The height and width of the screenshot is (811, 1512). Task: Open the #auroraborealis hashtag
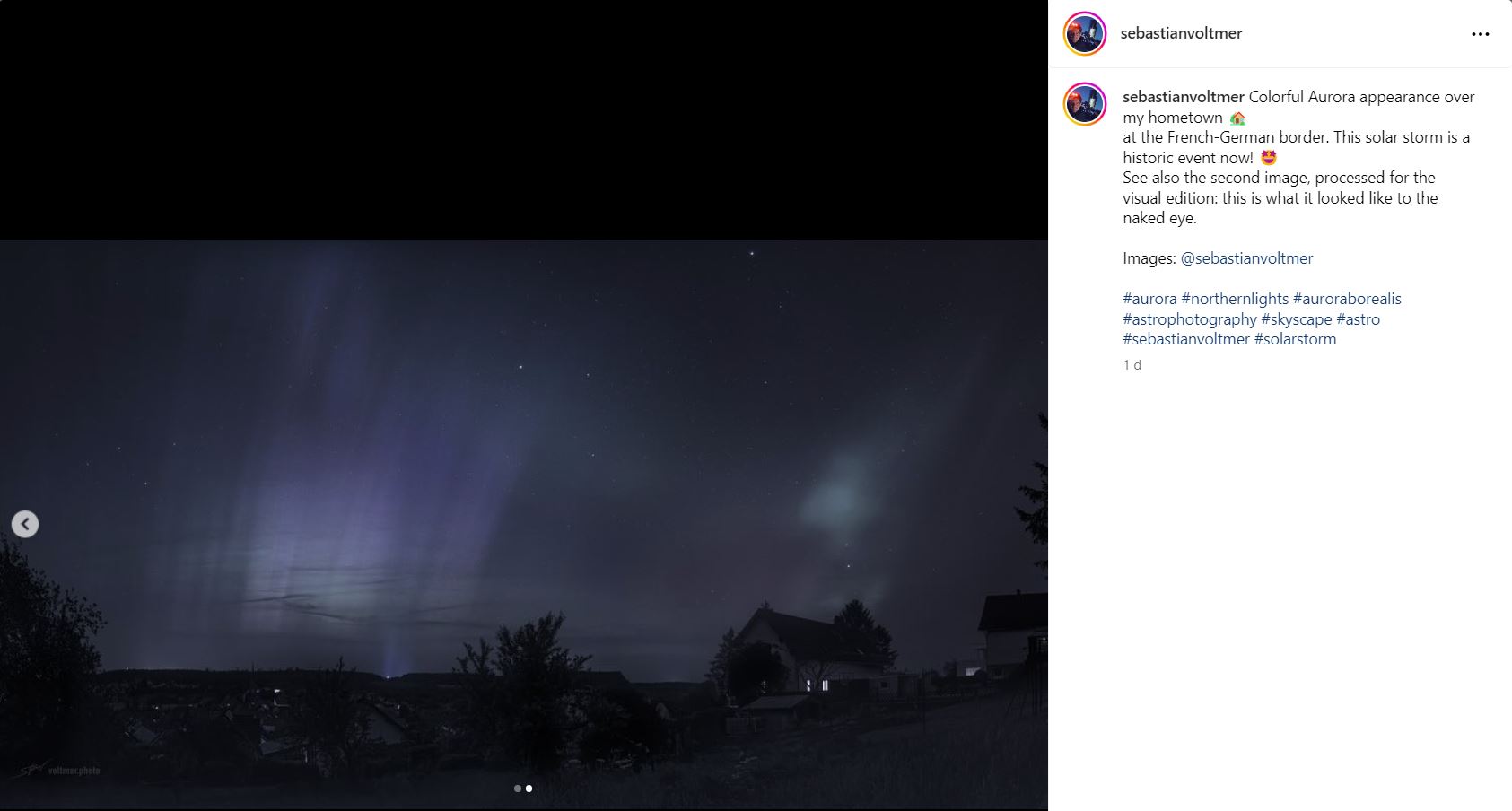(1347, 299)
